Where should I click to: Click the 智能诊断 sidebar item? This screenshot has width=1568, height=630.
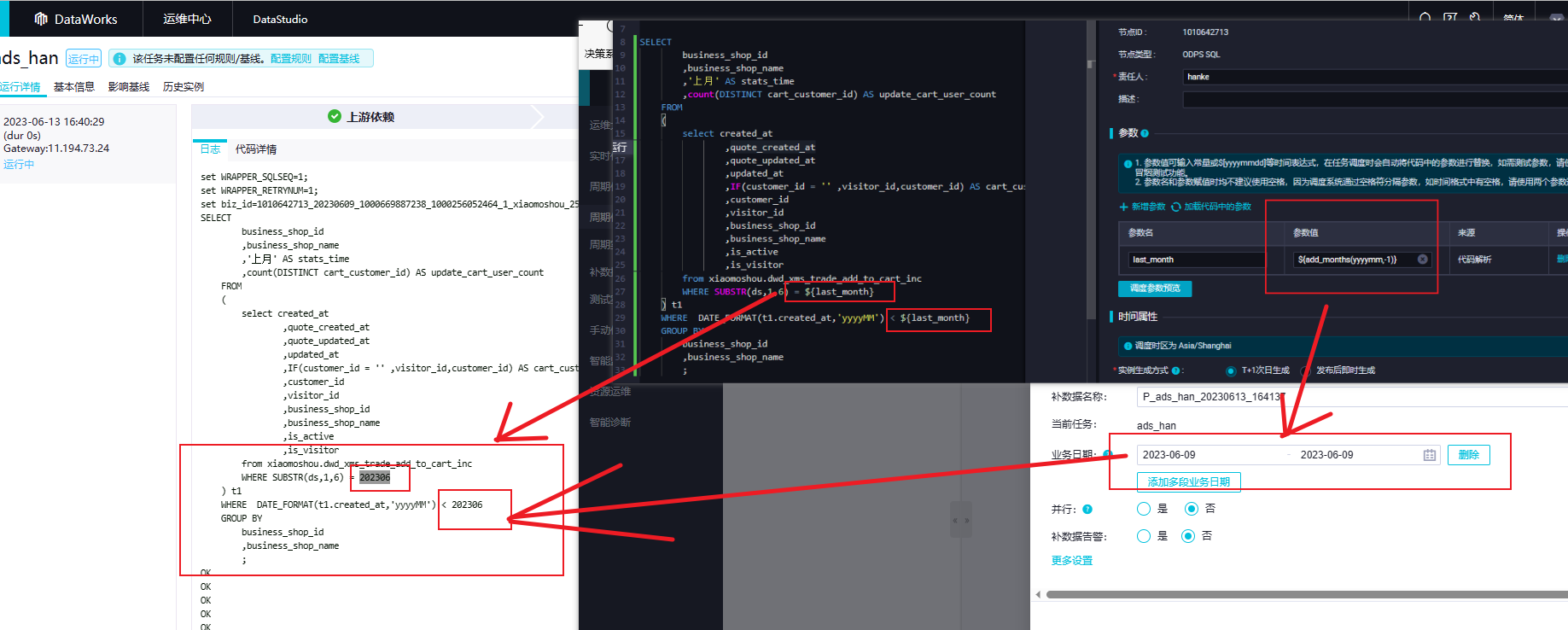[x=610, y=423]
